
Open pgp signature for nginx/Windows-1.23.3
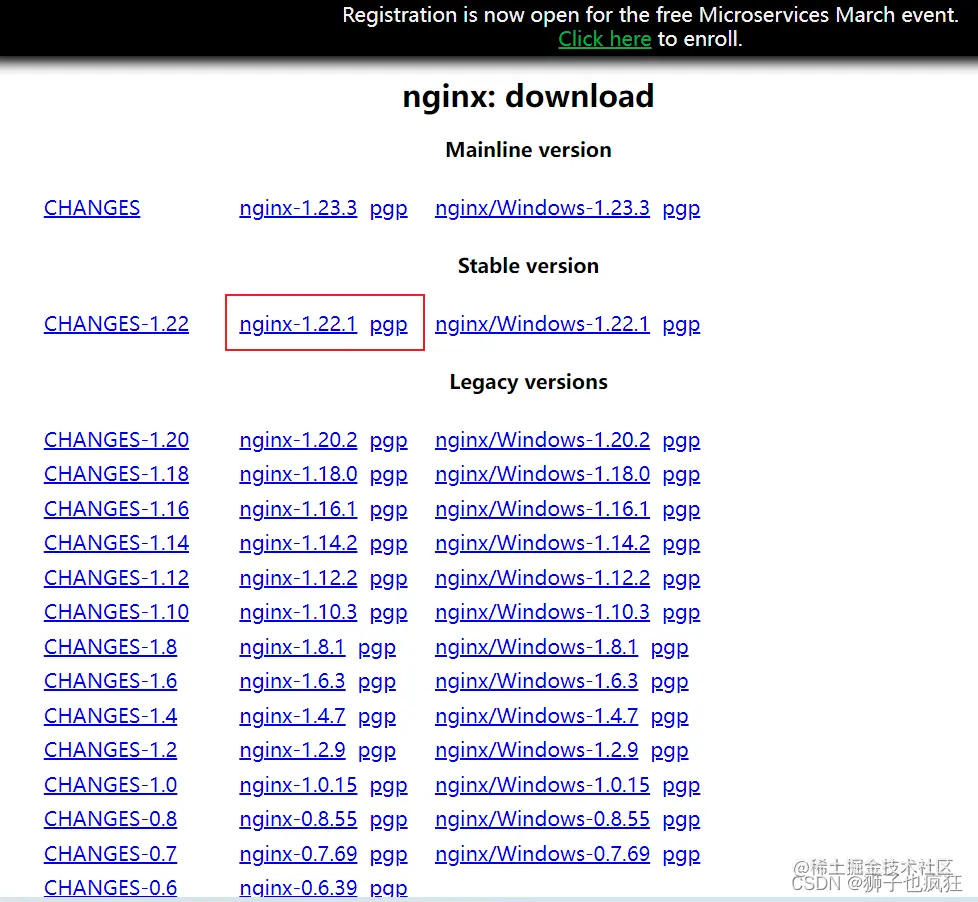[x=681, y=209]
